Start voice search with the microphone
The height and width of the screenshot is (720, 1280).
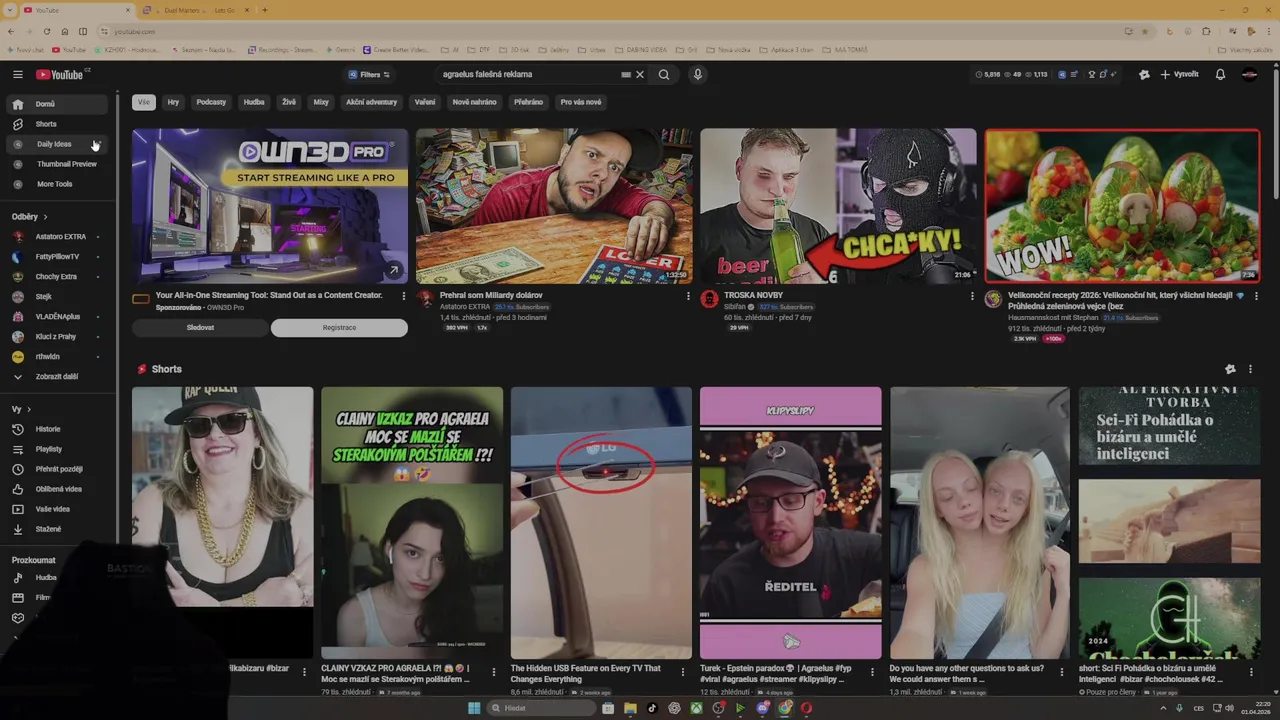point(698,74)
